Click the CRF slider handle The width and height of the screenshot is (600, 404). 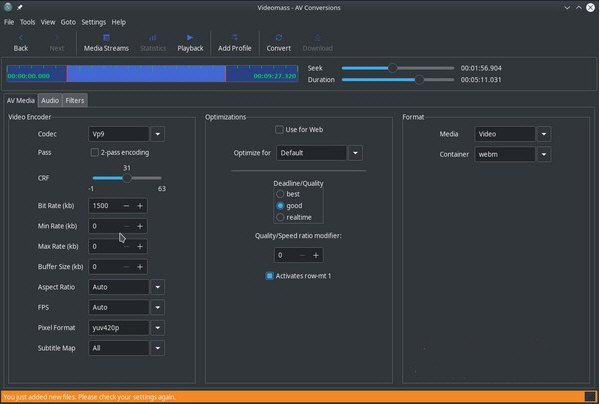[127, 178]
